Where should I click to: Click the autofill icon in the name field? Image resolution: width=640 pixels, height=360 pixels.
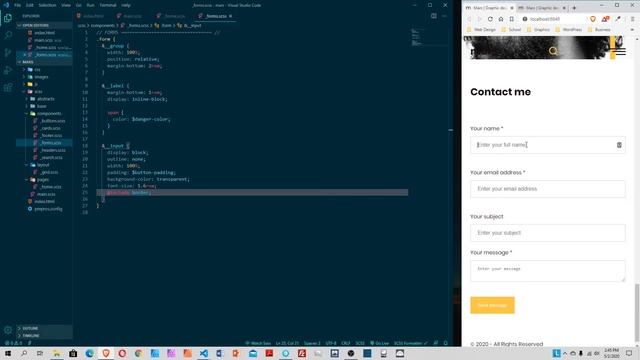click(x=619, y=145)
